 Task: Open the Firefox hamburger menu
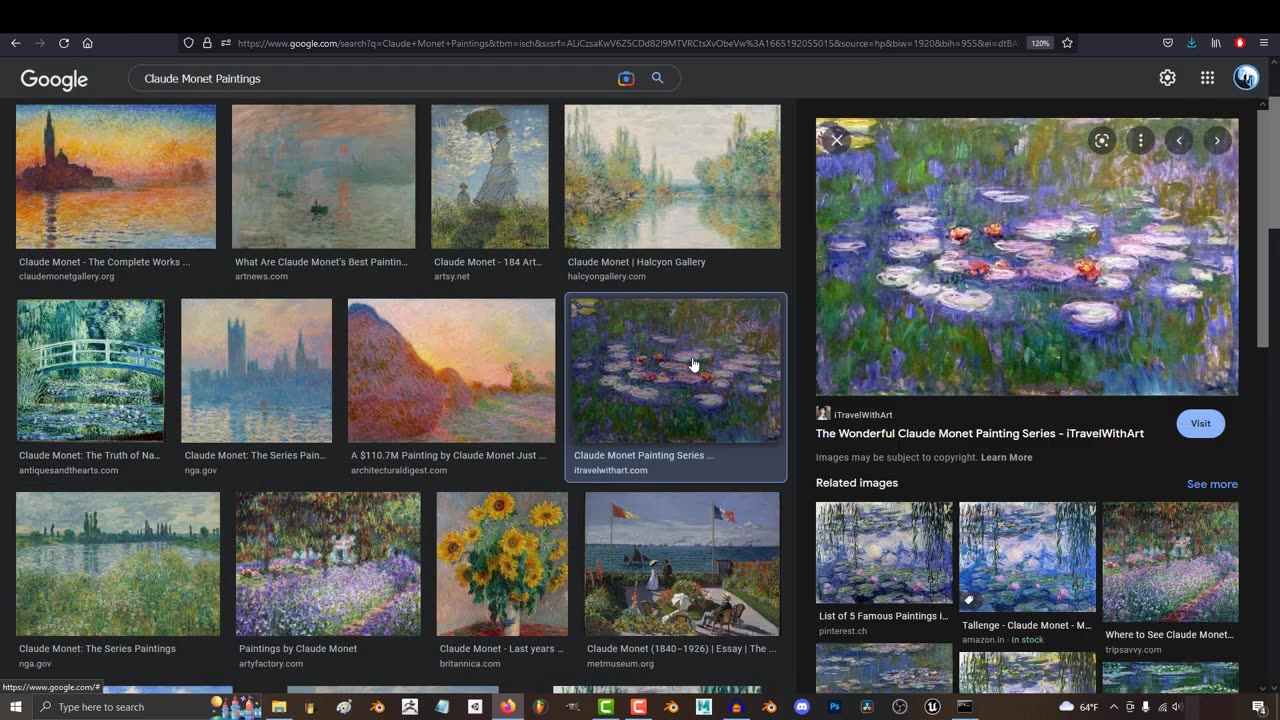coord(1264,43)
